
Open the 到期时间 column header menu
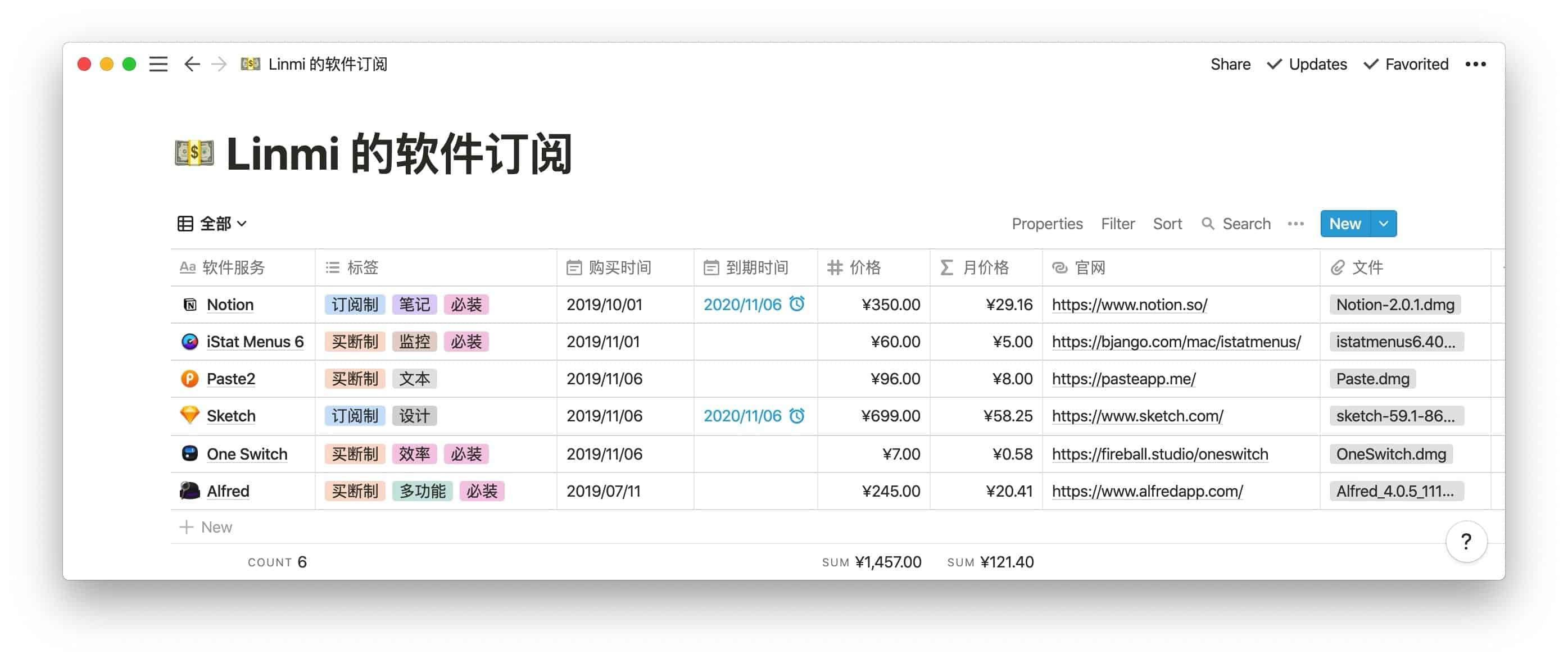pyautogui.click(x=755, y=267)
